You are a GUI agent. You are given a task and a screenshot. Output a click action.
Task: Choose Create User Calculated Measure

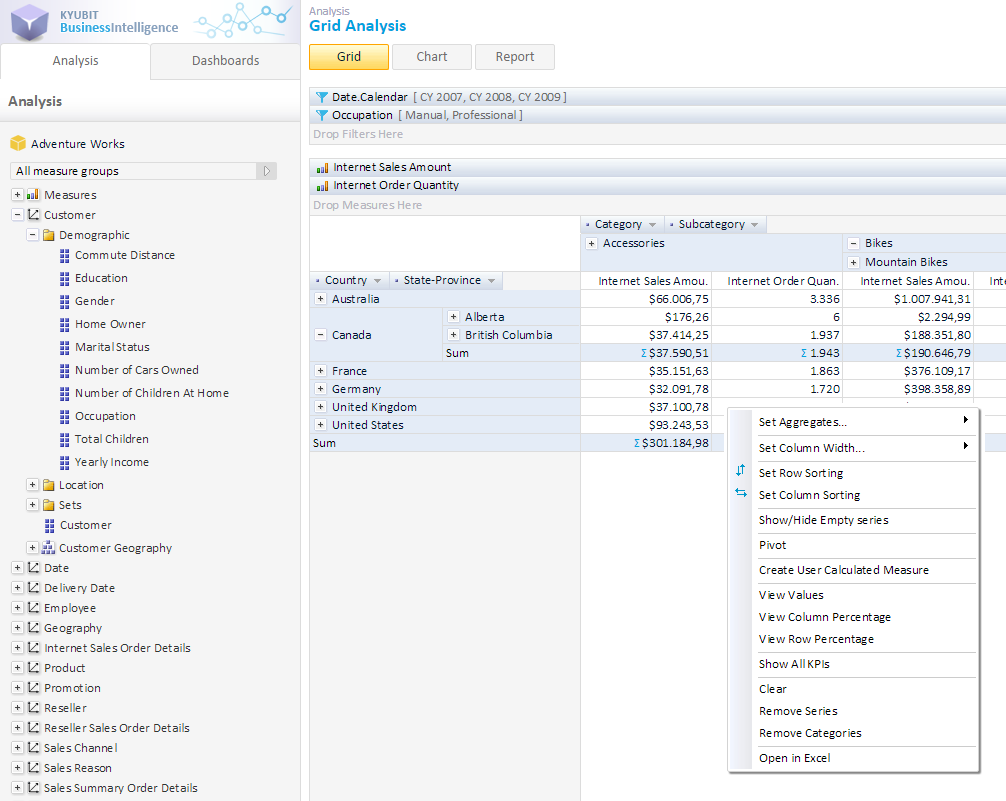tap(843, 570)
